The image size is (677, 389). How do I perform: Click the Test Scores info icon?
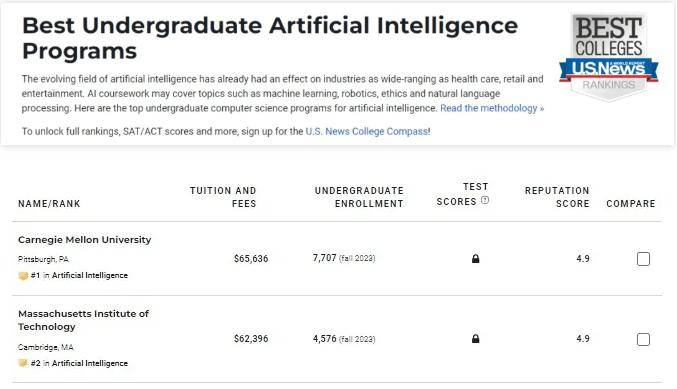pyautogui.click(x=485, y=200)
